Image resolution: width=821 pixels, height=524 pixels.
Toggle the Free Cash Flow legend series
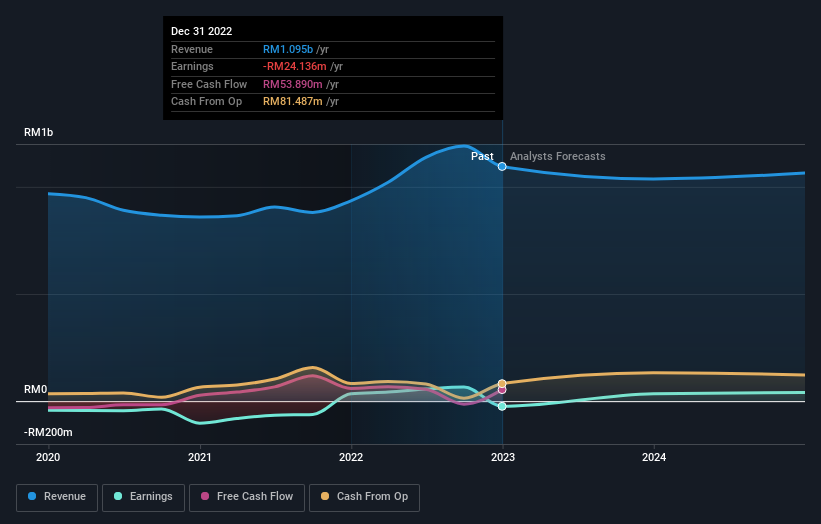point(247,497)
